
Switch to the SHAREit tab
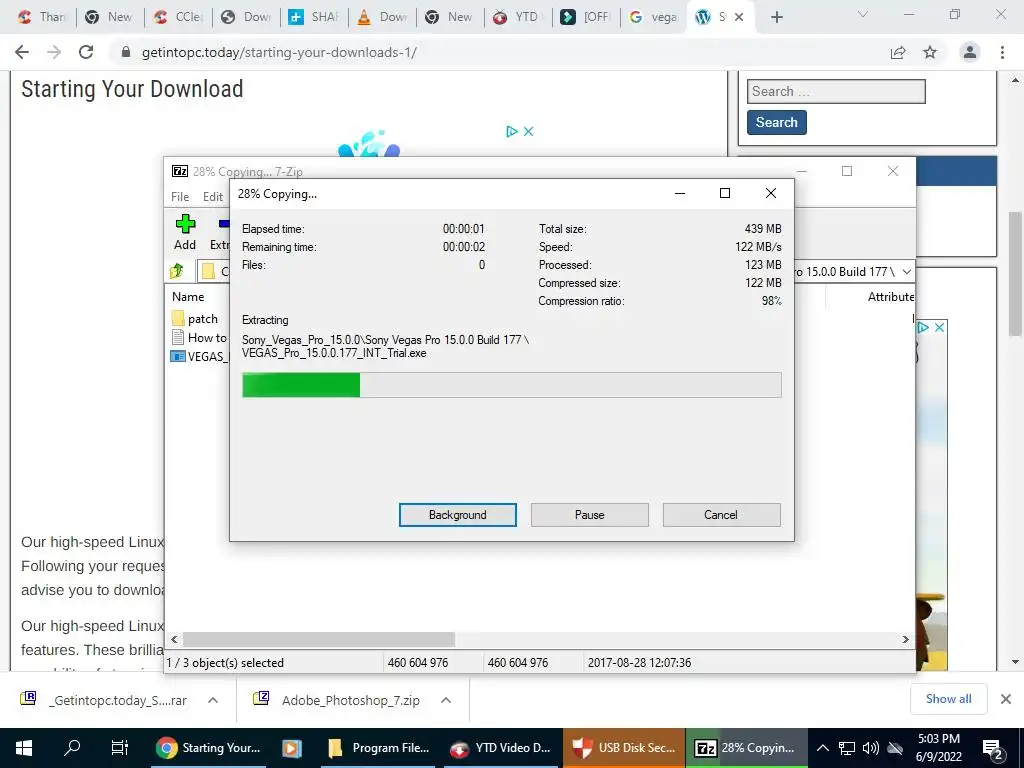pyautogui.click(x=314, y=18)
